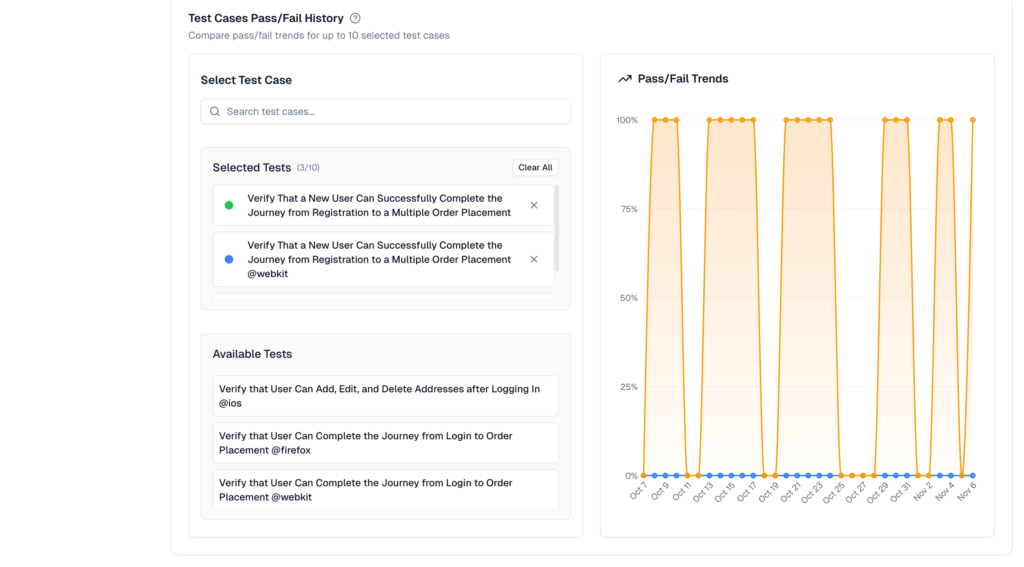The height and width of the screenshot is (567, 1024).
Task: Click the green dot of first selected test
Action: pyautogui.click(x=229, y=205)
